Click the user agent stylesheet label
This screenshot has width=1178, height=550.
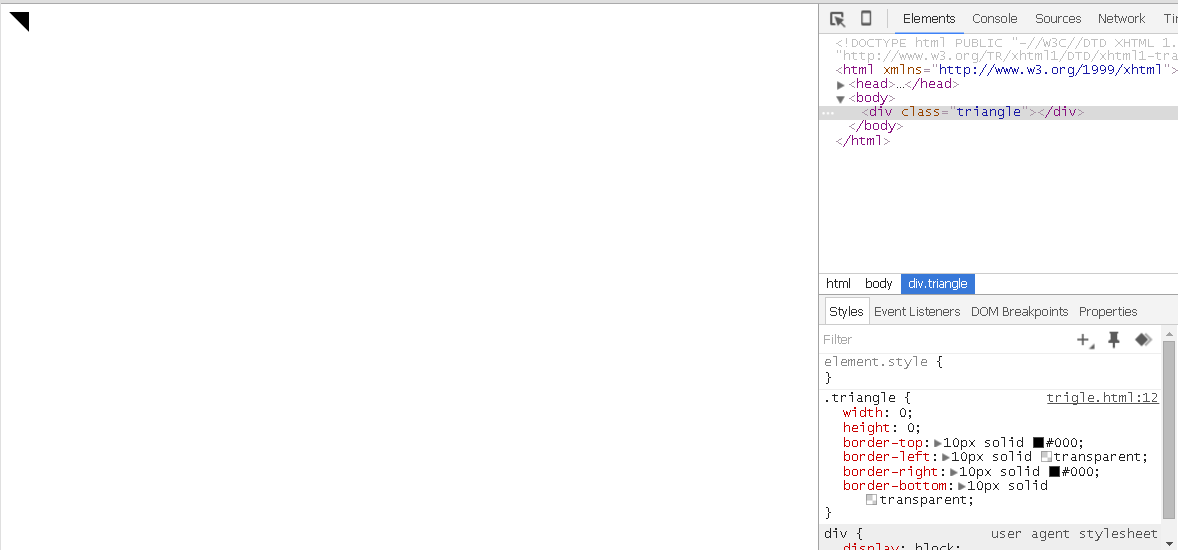(1074, 534)
